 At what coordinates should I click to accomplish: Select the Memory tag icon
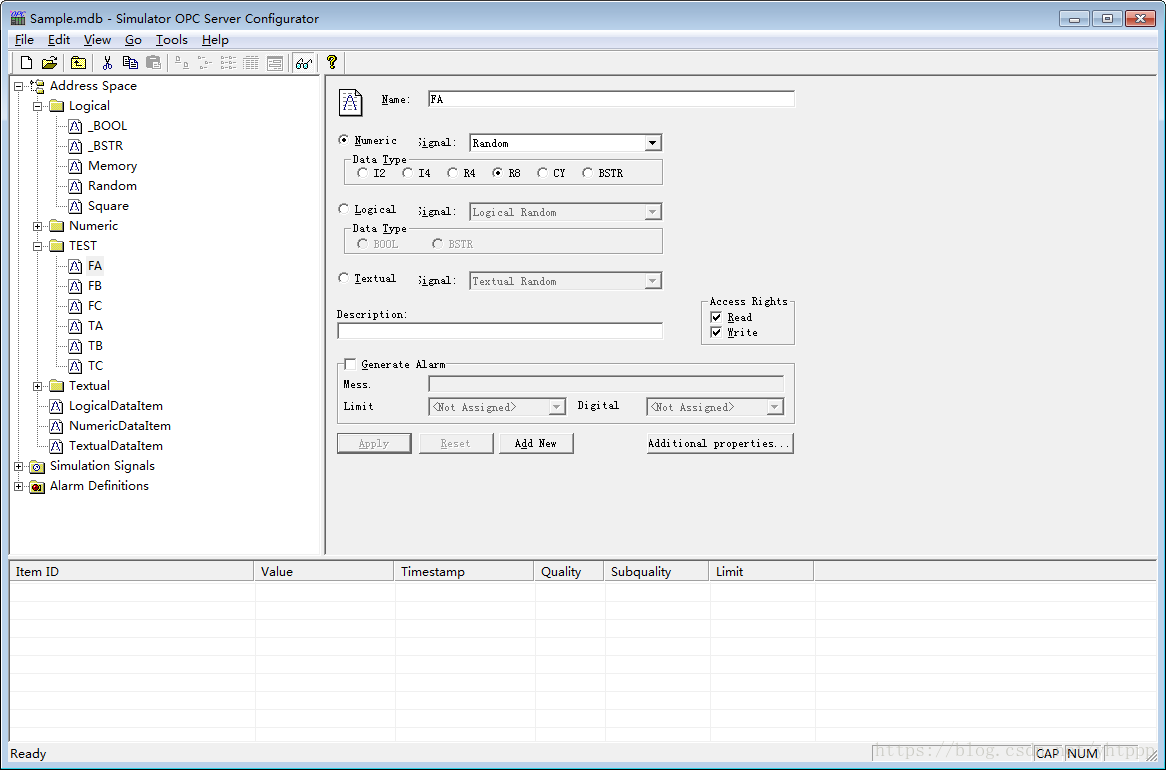pos(75,167)
